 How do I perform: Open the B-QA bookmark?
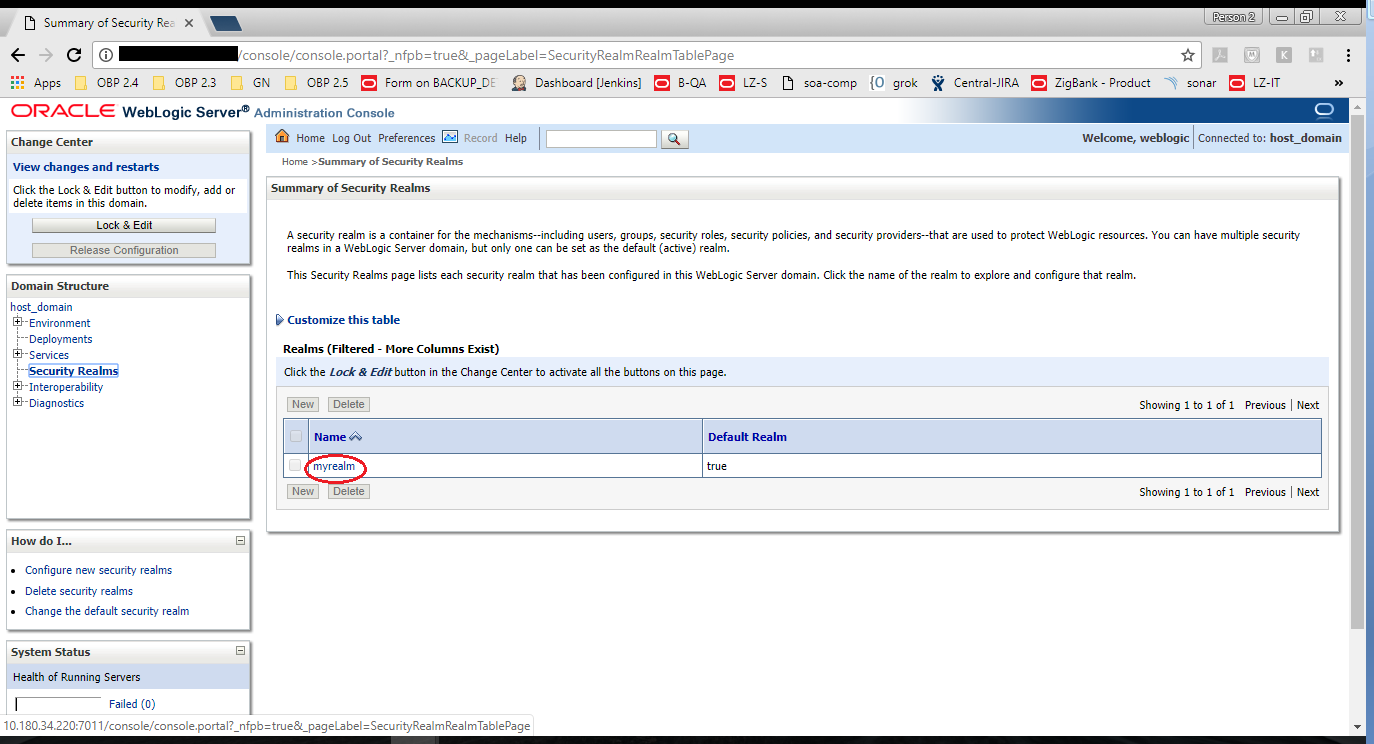(681, 83)
